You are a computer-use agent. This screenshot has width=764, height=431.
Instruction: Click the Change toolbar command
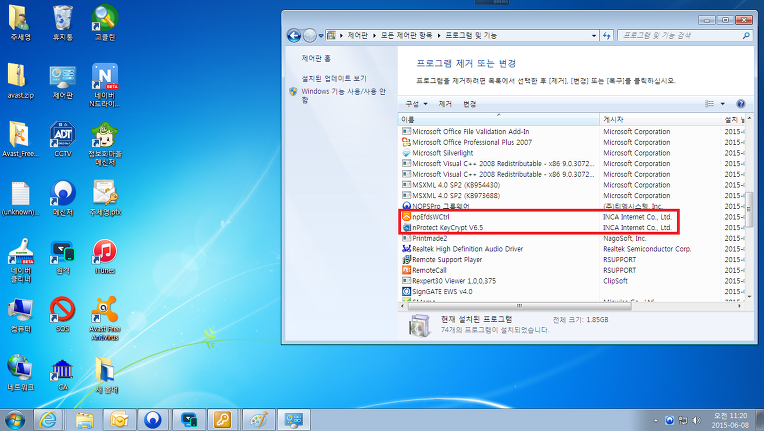(470, 104)
